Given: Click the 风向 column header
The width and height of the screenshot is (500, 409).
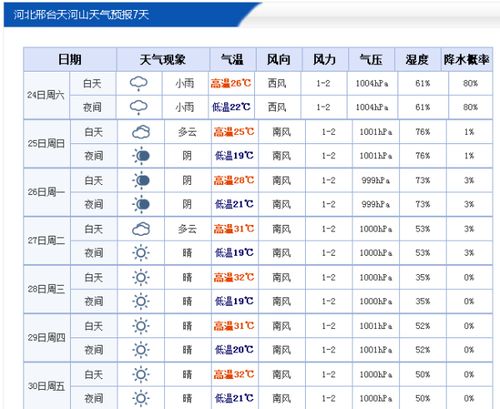Looking at the screenshot, I should tap(279, 60).
